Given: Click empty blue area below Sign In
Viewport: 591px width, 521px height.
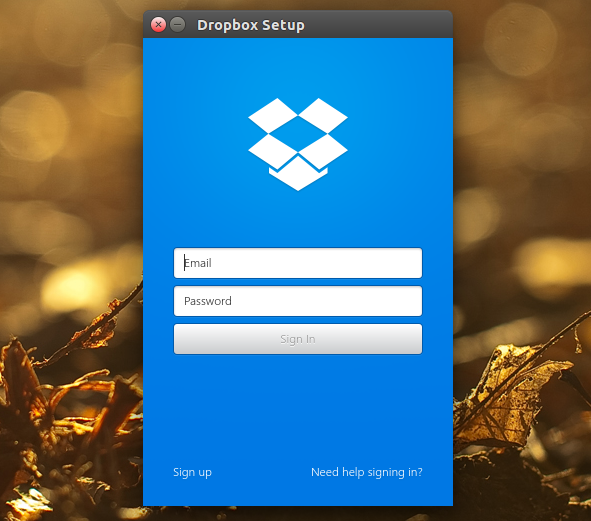Looking at the screenshot, I should pyautogui.click(x=298, y=407).
